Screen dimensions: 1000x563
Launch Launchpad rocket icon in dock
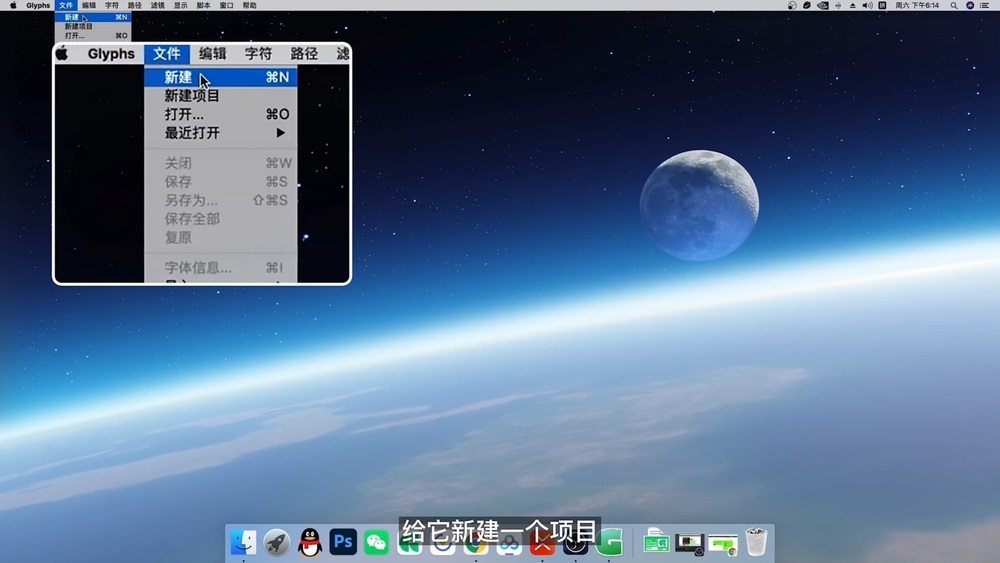277,542
